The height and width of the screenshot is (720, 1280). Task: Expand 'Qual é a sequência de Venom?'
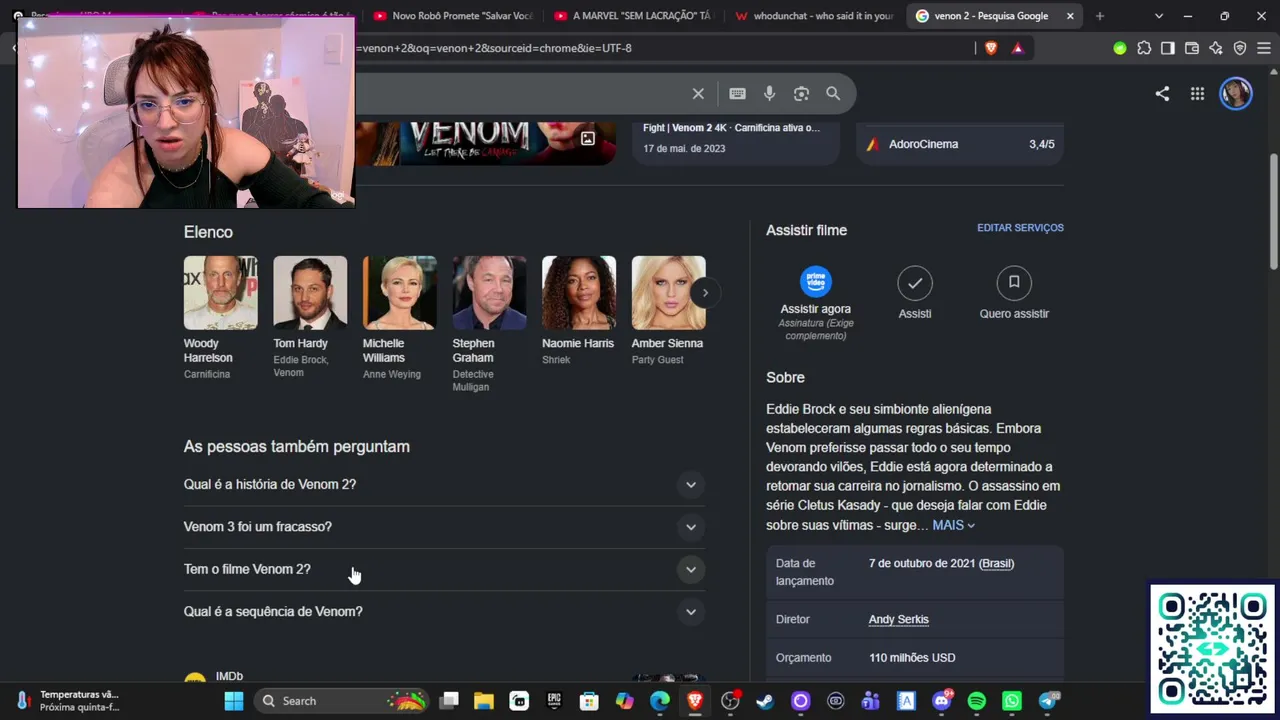point(444,611)
